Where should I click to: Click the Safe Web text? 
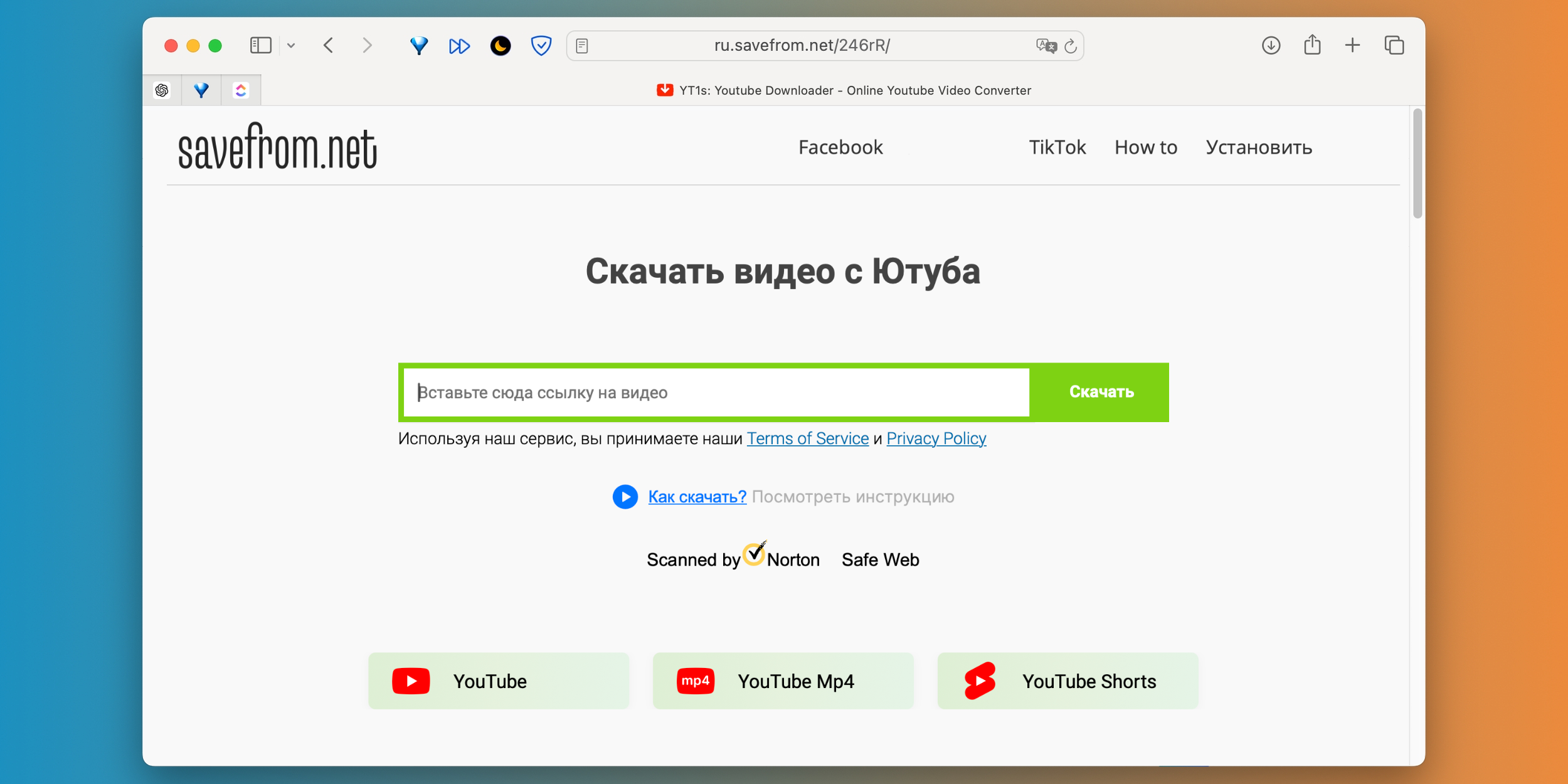click(x=880, y=559)
